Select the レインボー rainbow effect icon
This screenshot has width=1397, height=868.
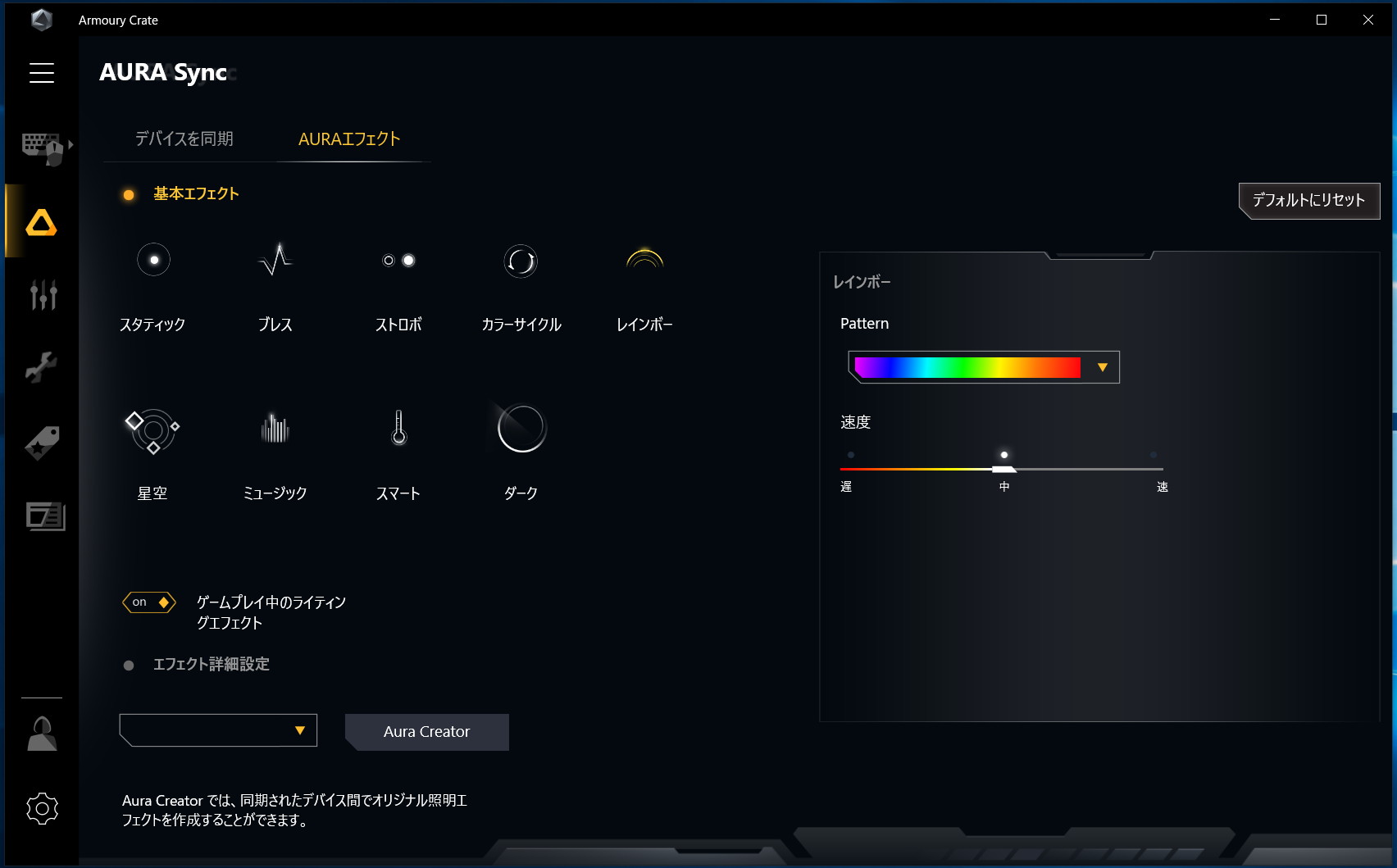point(644,259)
